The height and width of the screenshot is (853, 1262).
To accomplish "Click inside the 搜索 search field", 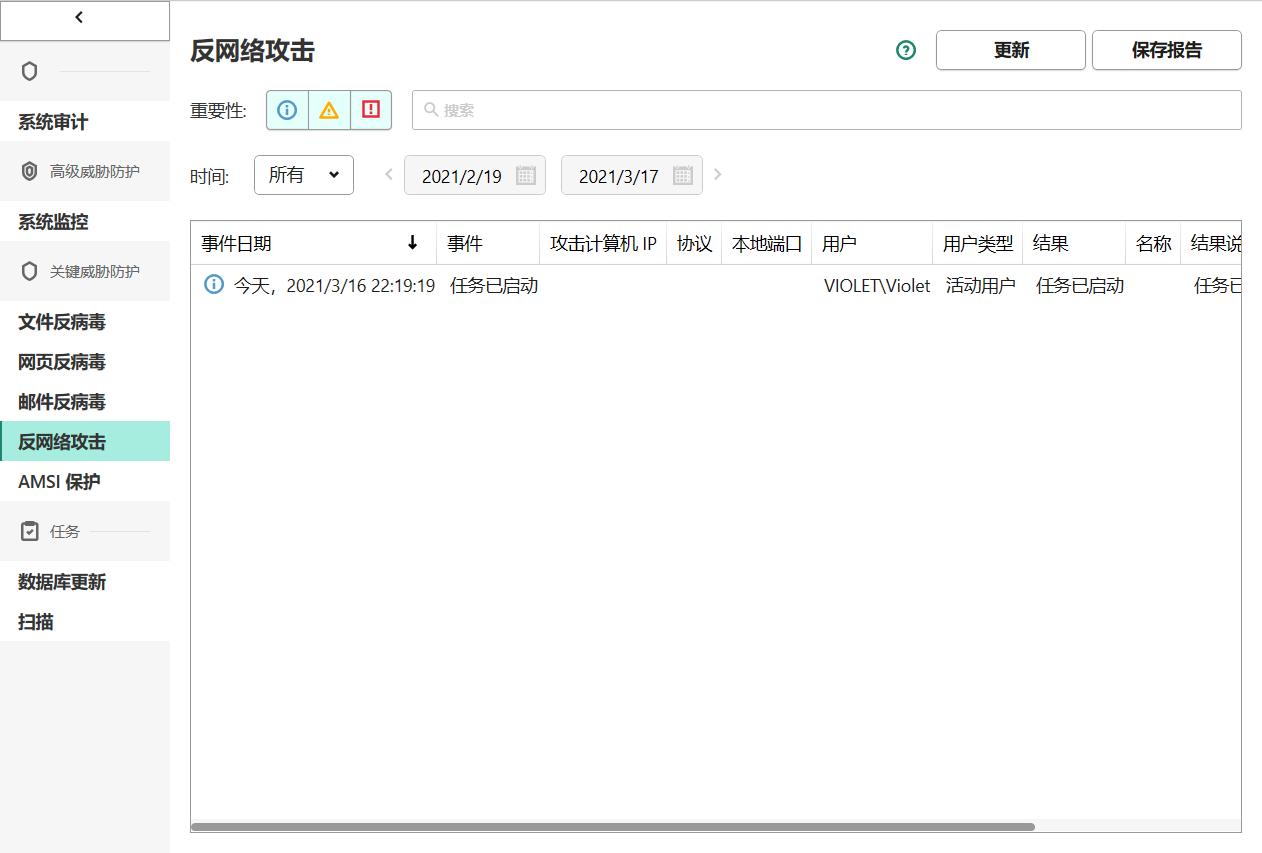I will (700, 110).
